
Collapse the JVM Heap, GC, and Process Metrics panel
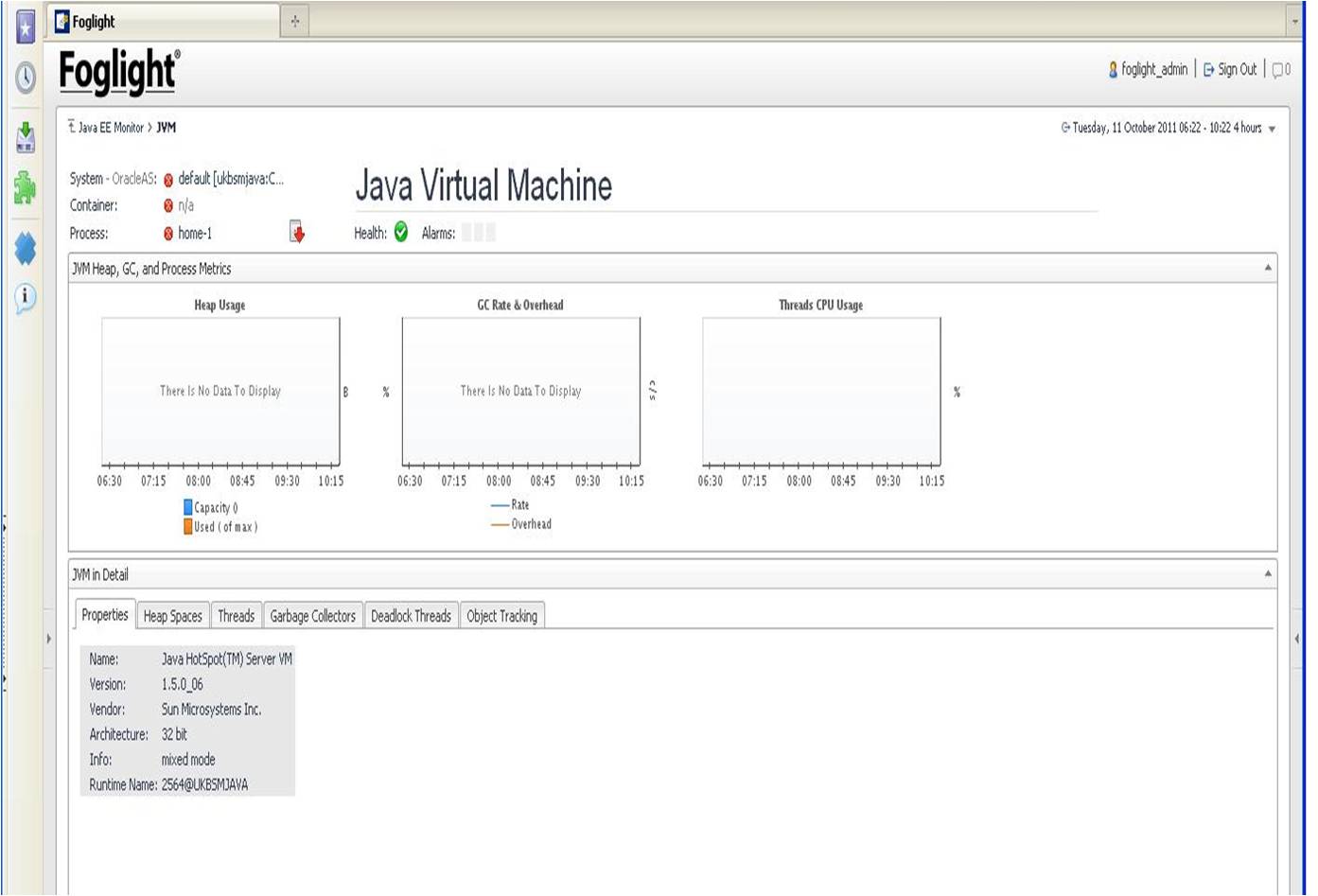pyautogui.click(x=1268, y=269)
